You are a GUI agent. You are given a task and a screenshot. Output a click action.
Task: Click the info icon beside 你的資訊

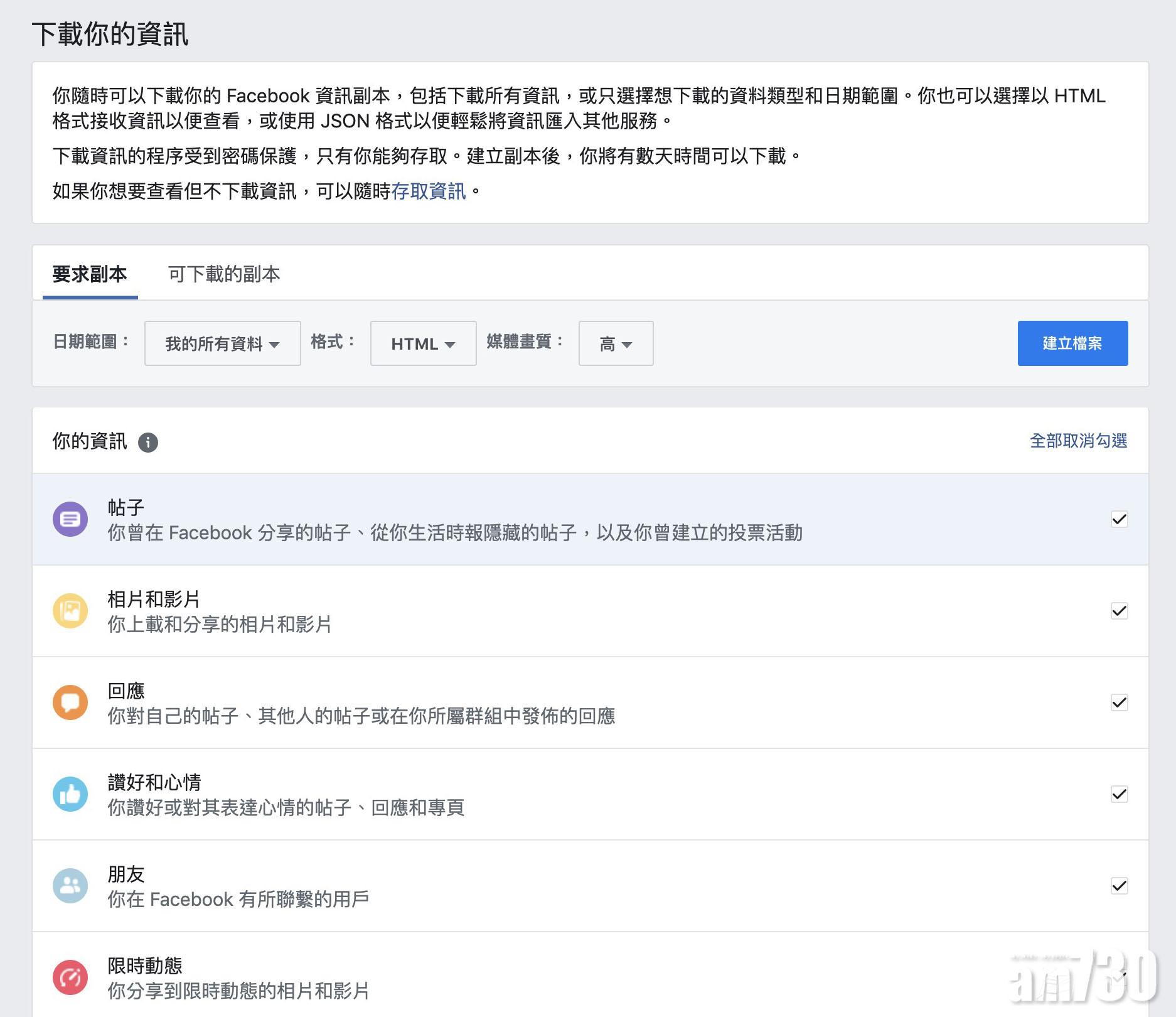click(148, 443)
